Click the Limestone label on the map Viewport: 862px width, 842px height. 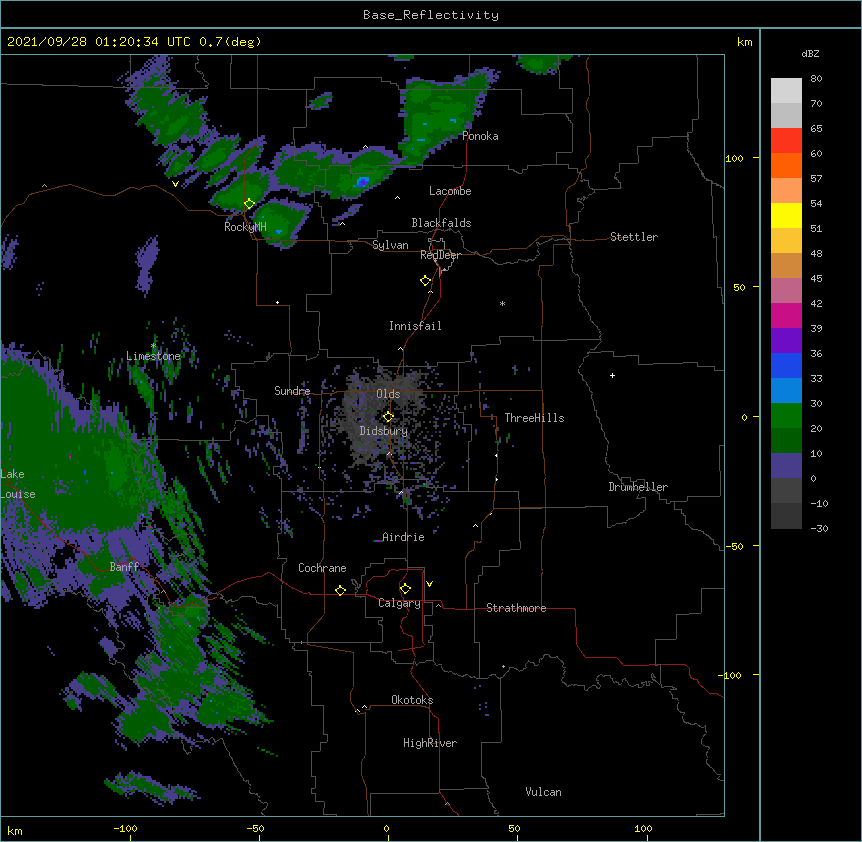point(153,356)
